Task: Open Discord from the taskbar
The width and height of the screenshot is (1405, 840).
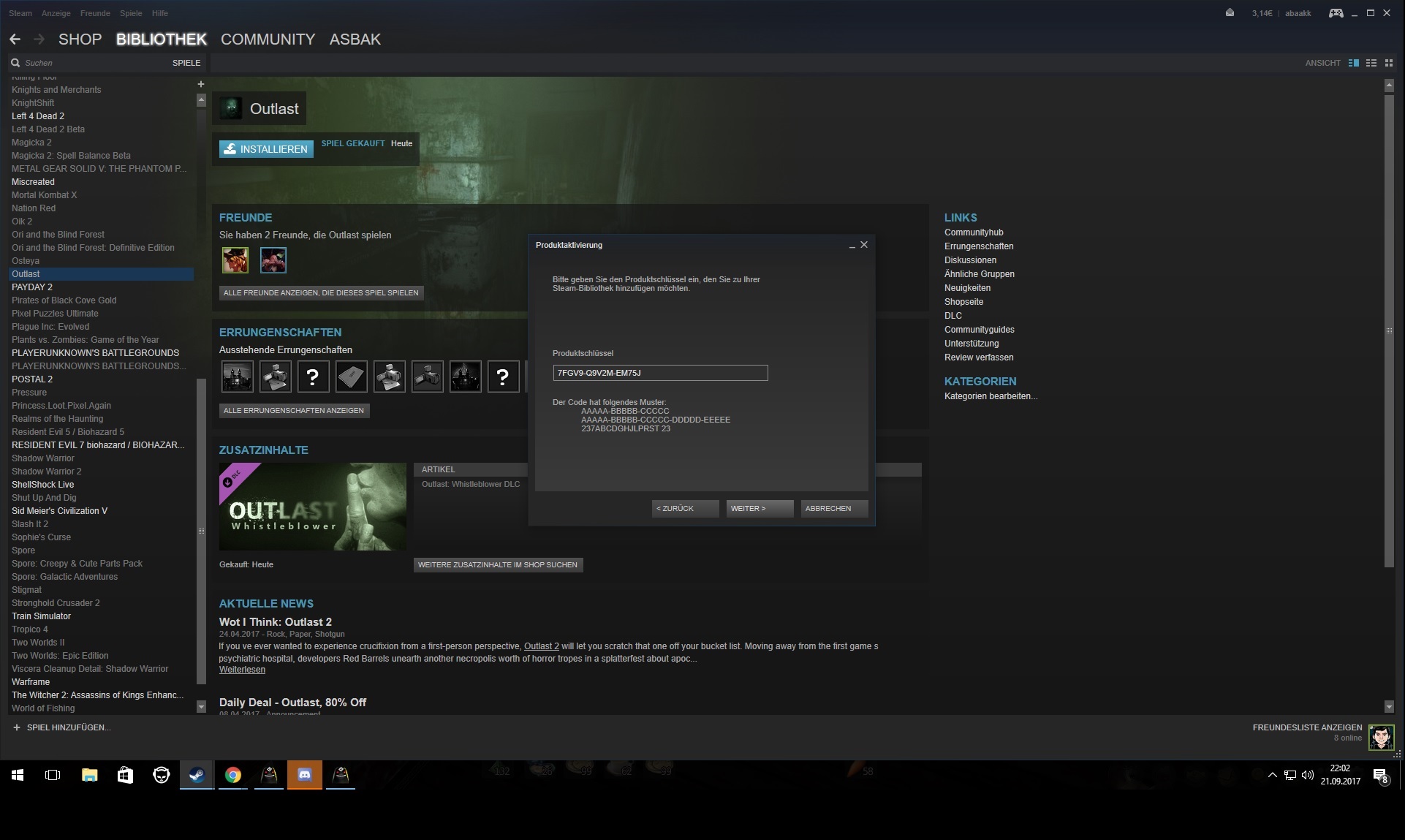Action: pos(305,775)
